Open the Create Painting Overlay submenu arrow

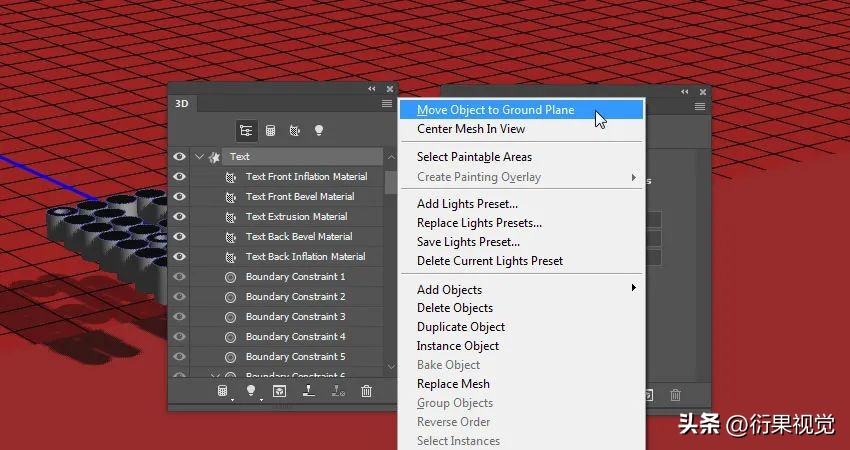(x=633, y=177)
